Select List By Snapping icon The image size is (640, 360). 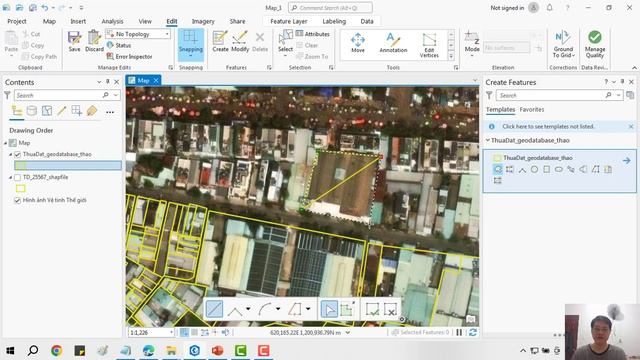click(x=76, y=111)
